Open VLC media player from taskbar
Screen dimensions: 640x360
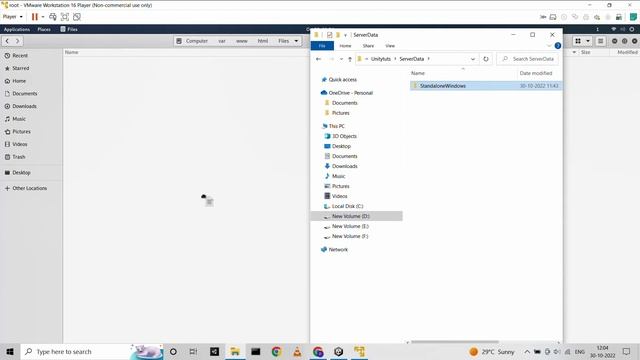tap(297, 351)
